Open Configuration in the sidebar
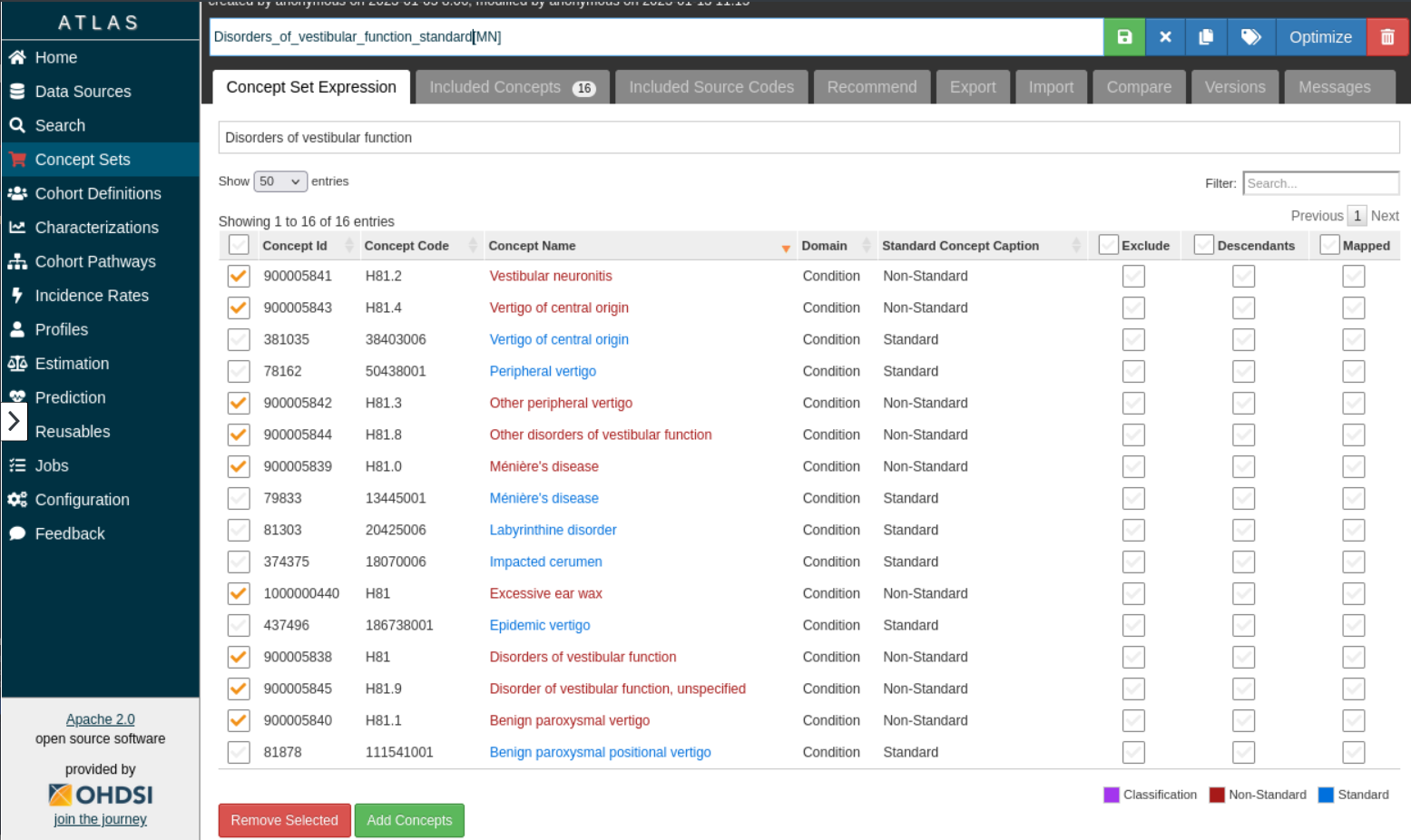 [x=82, y=500]
